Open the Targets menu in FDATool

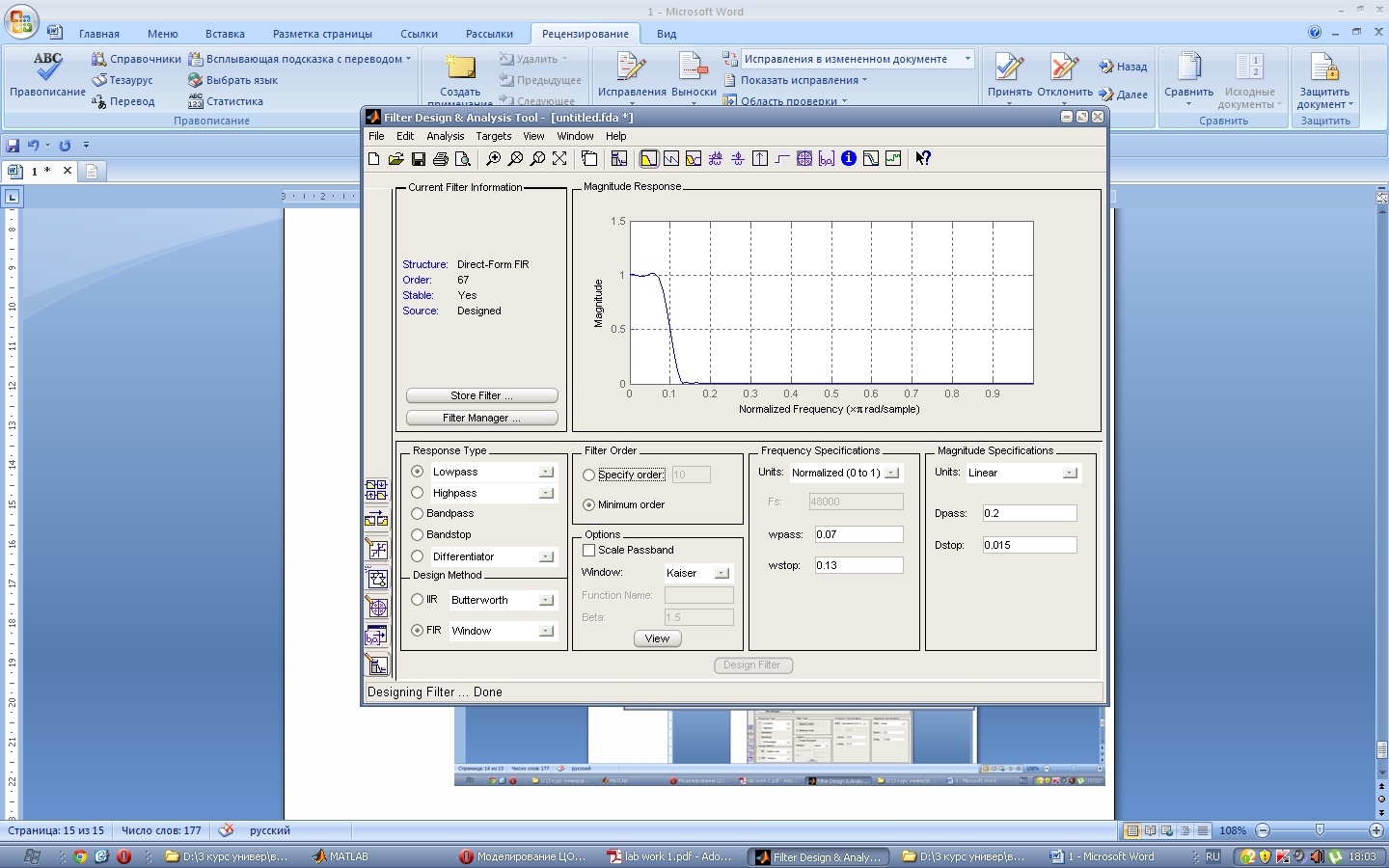point(493,137)
